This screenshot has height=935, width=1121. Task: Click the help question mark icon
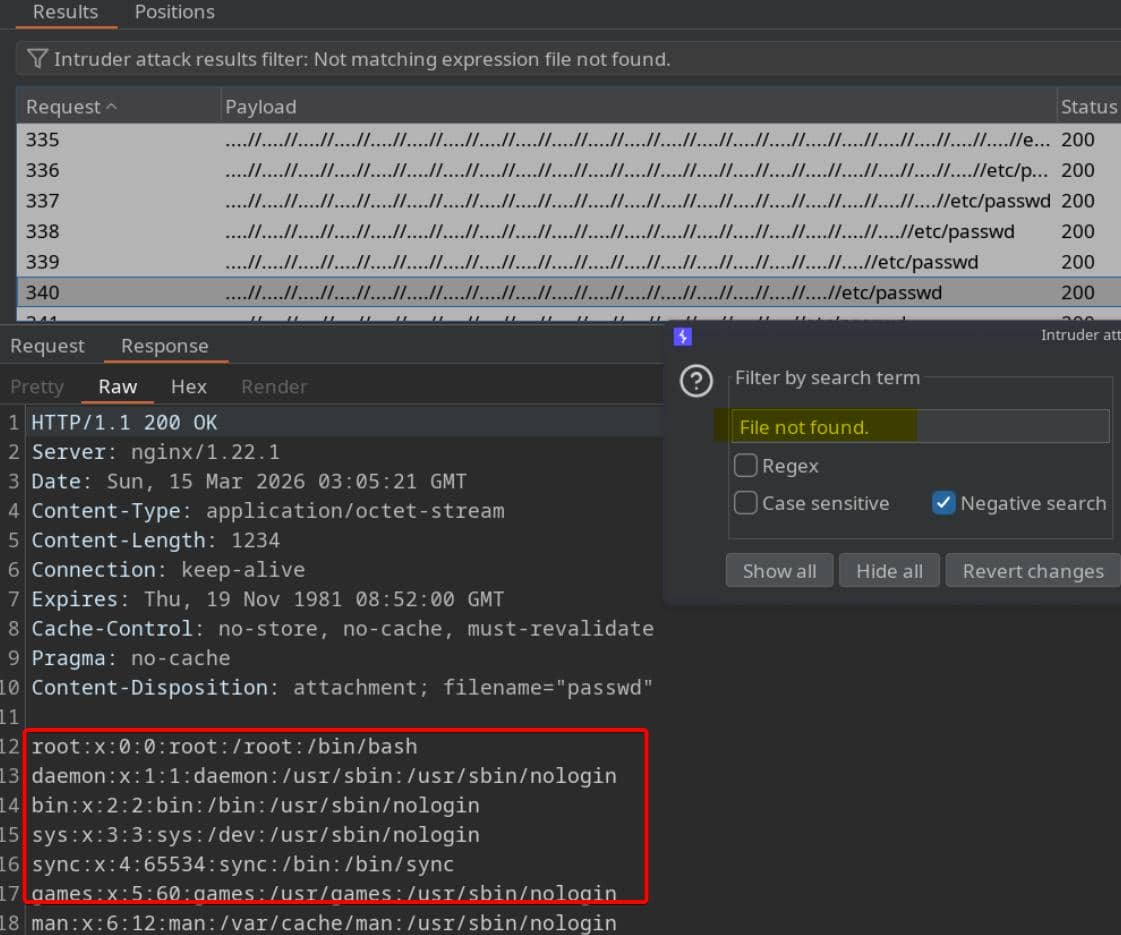pyautogui.click(x=696, y=381)
